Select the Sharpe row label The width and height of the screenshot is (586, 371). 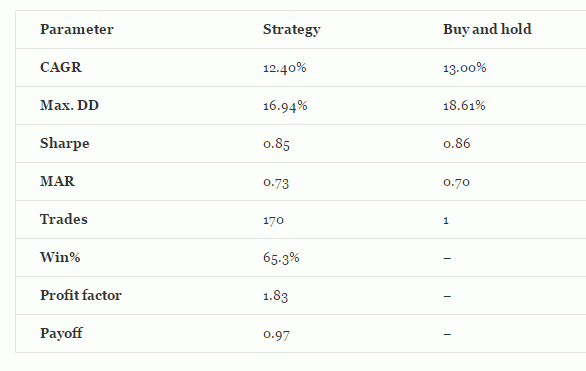[65, 144]
